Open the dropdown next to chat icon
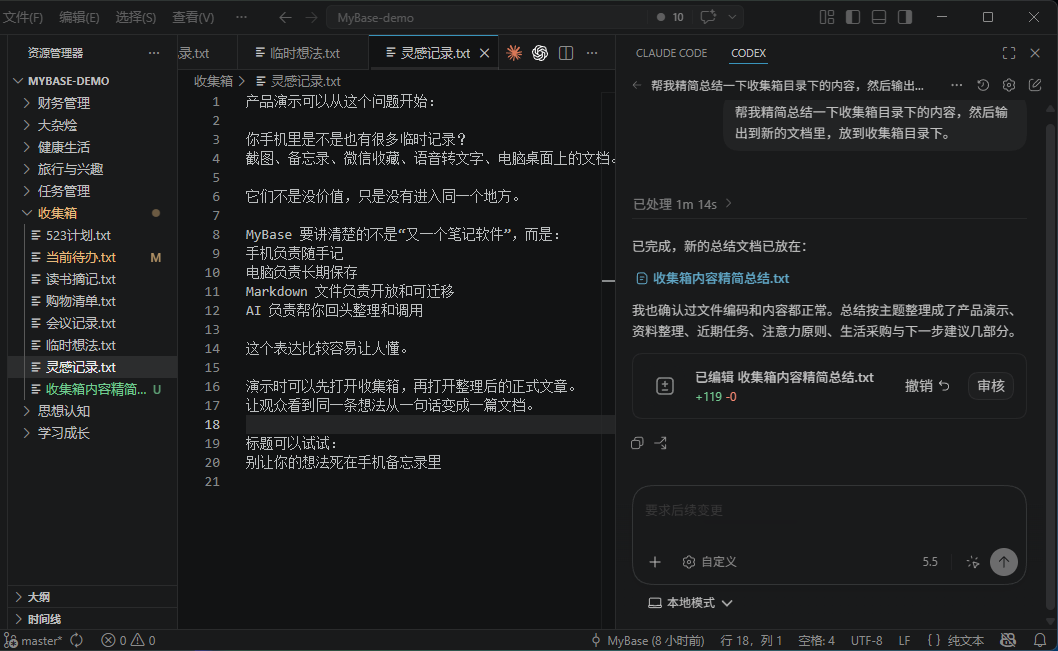Viewport: 1058px width, 651px height. (732, 17)
